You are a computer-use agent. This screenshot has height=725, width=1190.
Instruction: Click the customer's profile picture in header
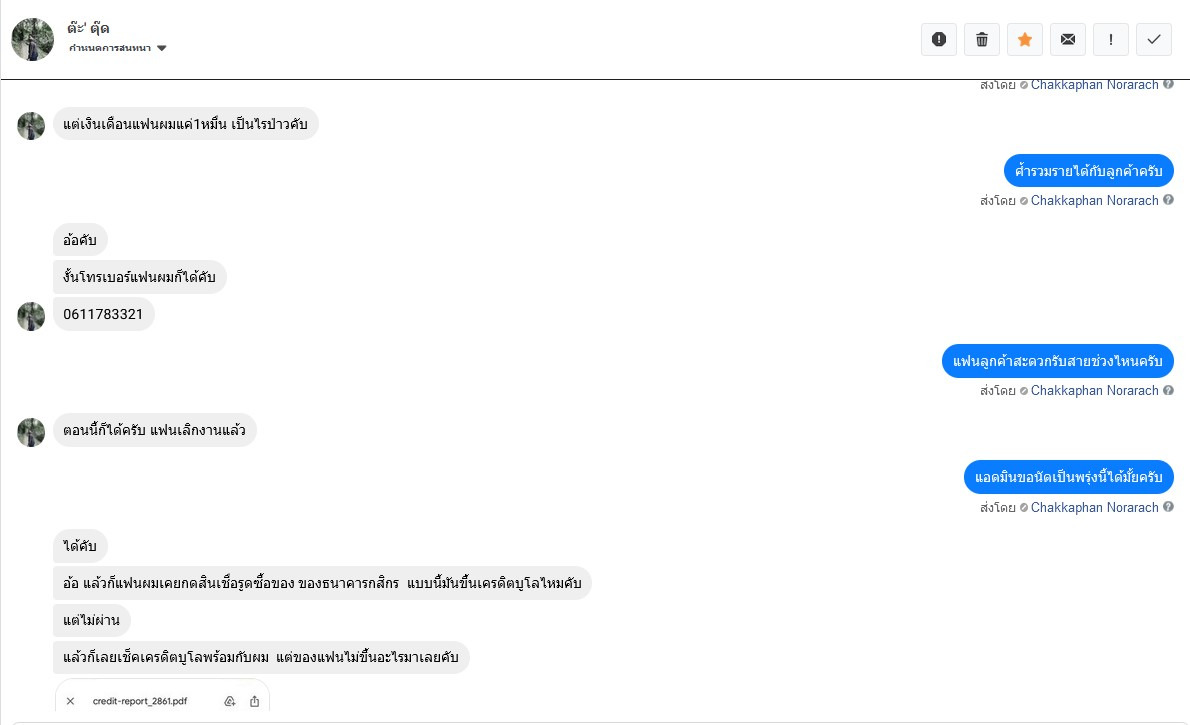(32, 39)
